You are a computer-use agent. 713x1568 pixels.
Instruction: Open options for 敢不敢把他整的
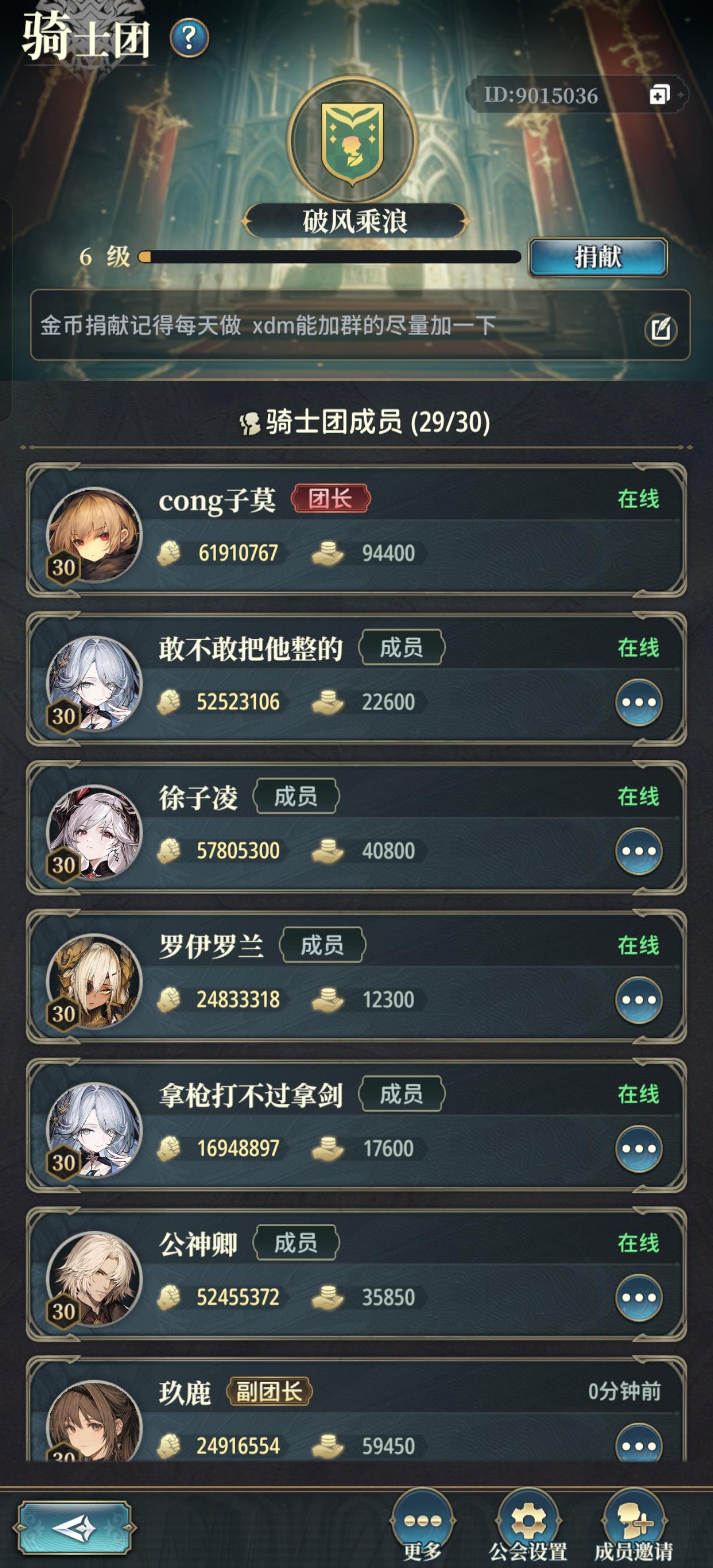tap(639, 702)
